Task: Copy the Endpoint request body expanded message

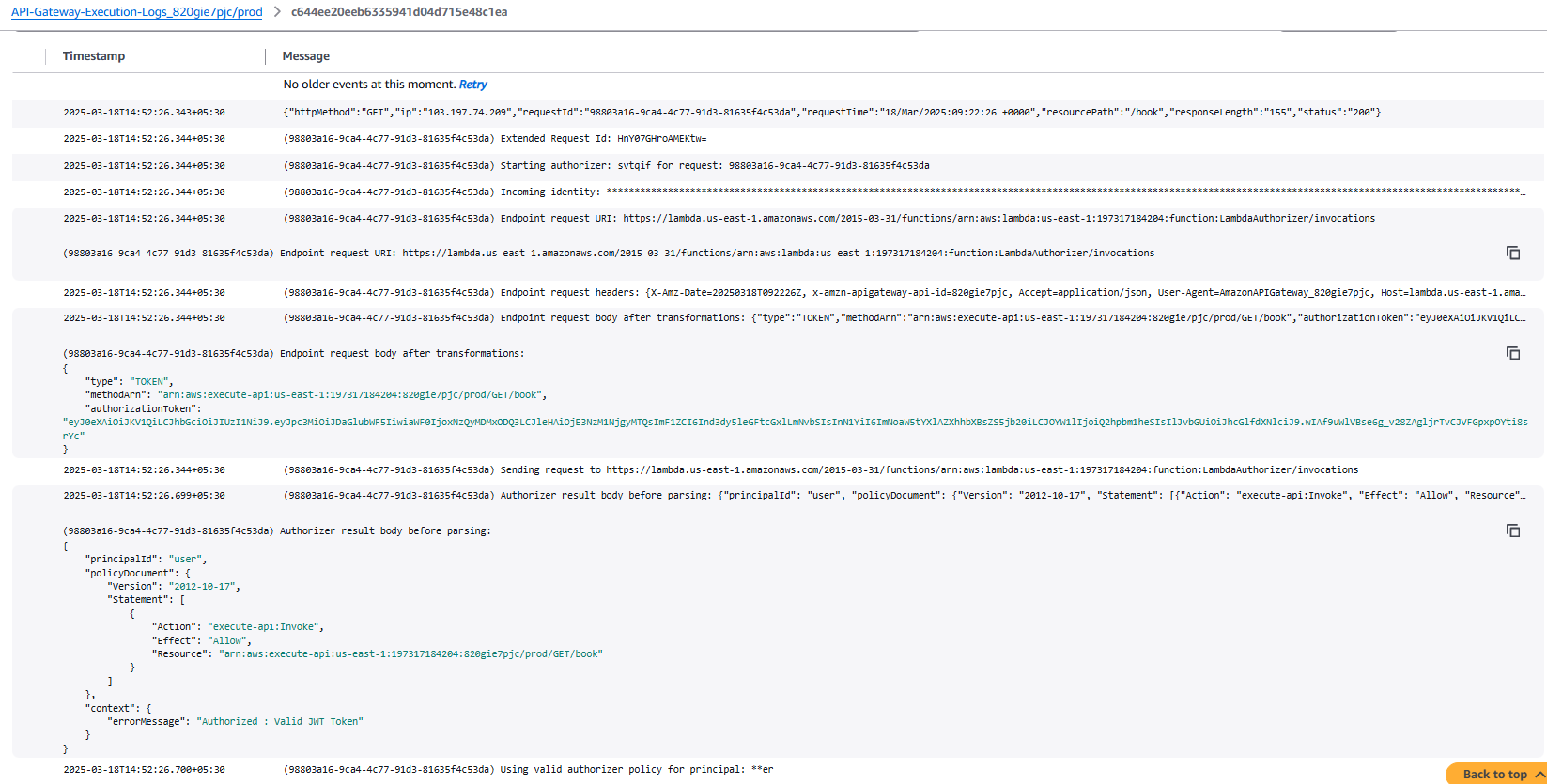Action: click(x=1513, y=353)
